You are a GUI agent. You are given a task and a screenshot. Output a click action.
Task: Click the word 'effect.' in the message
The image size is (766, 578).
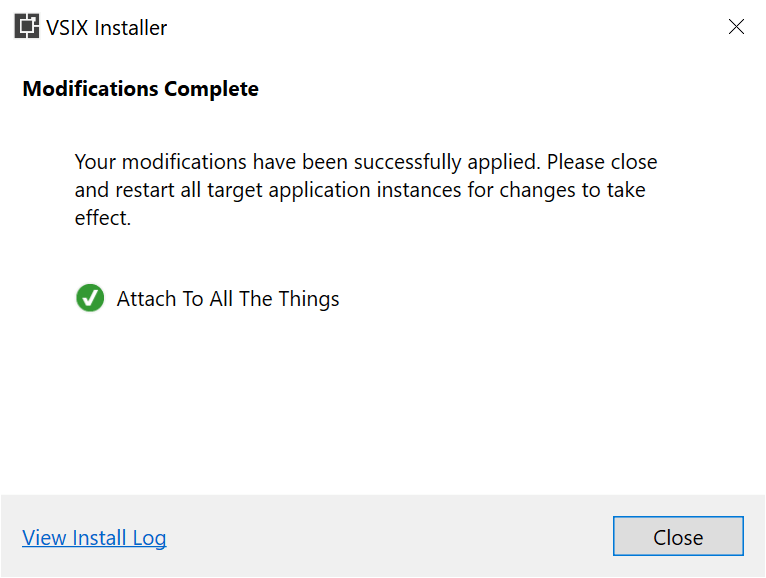(103, 218)
